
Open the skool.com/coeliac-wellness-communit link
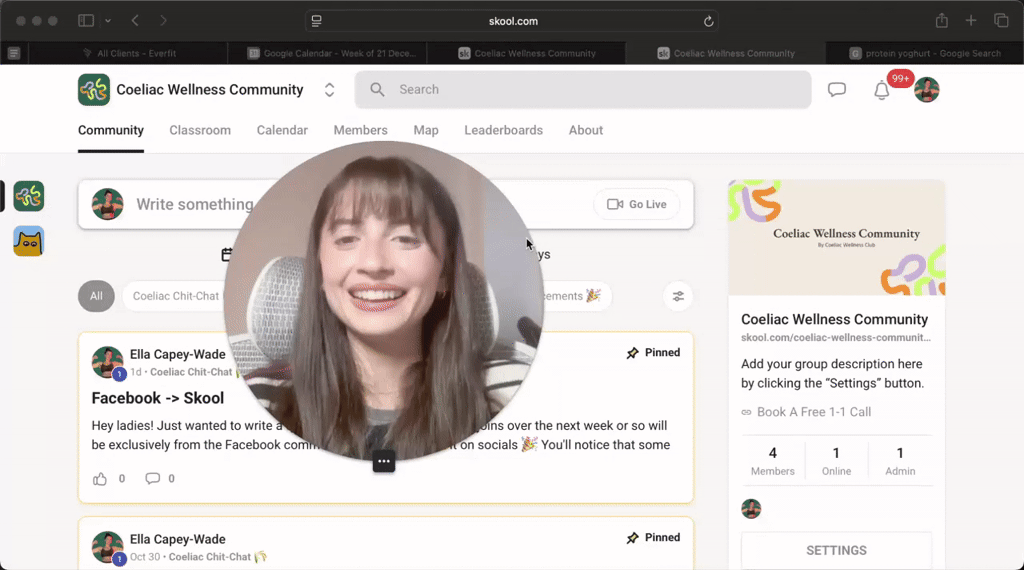(x=835, y=338)
